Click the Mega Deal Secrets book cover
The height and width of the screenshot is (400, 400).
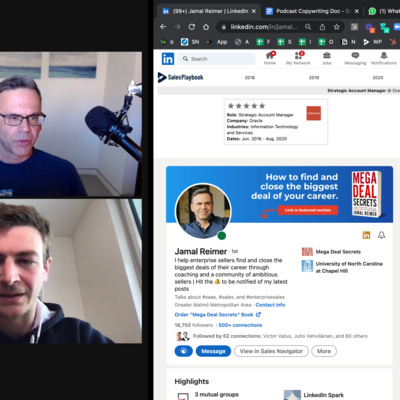[x=366, y=194]
